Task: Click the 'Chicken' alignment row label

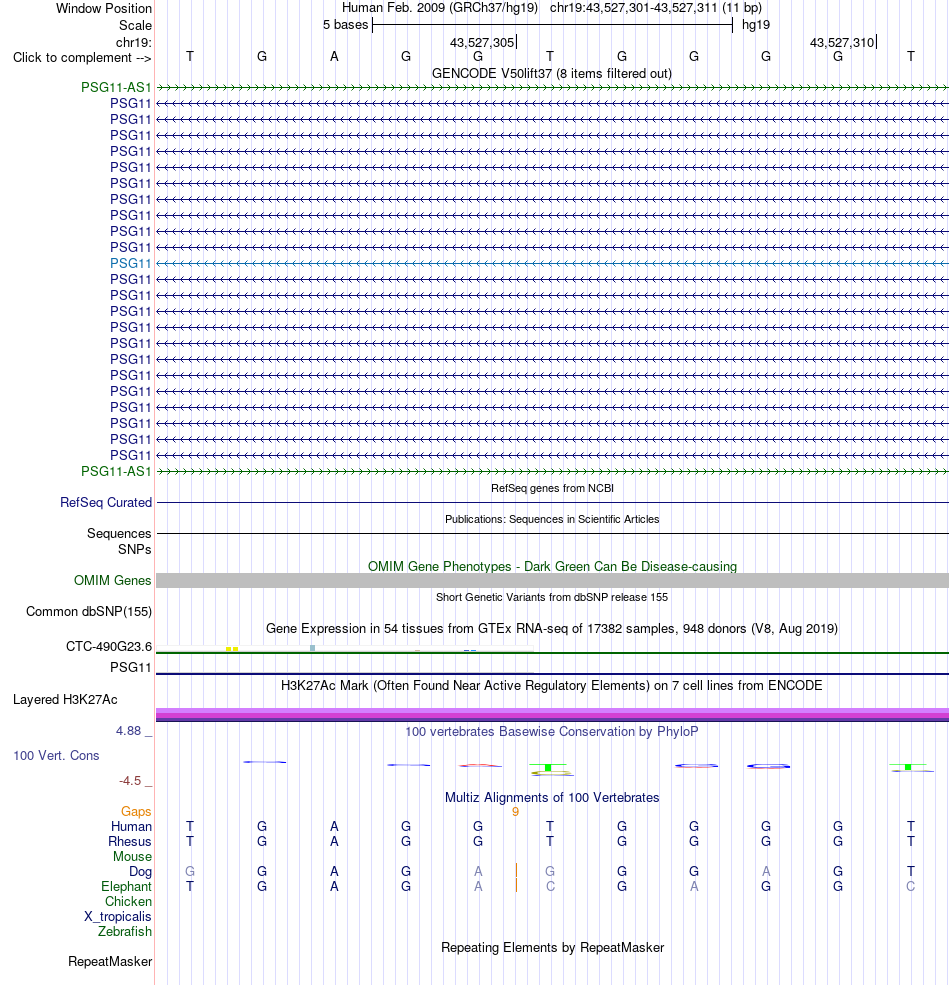Action: (128, 901)
